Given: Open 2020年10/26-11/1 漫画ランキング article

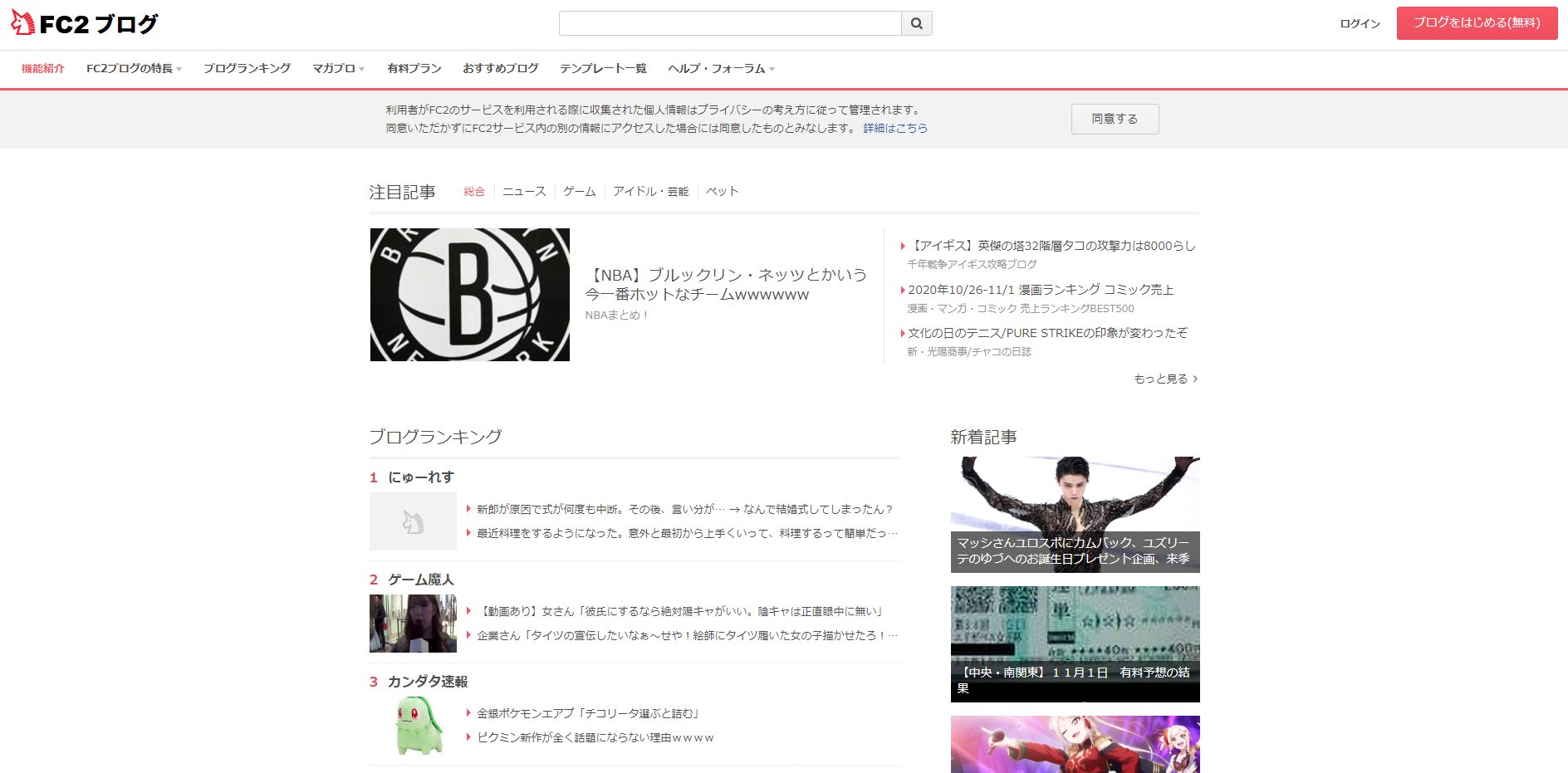Looking at the screenshot, I should [1041, 290].
